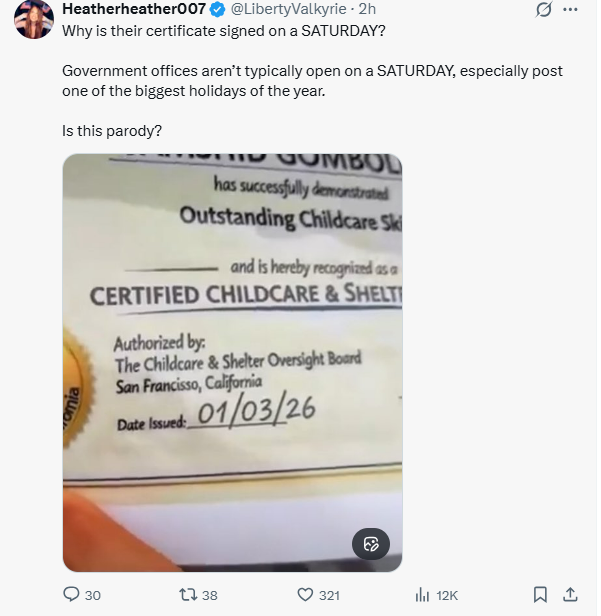Click the 321 likes count
The image size is (601, 616).
329,595
